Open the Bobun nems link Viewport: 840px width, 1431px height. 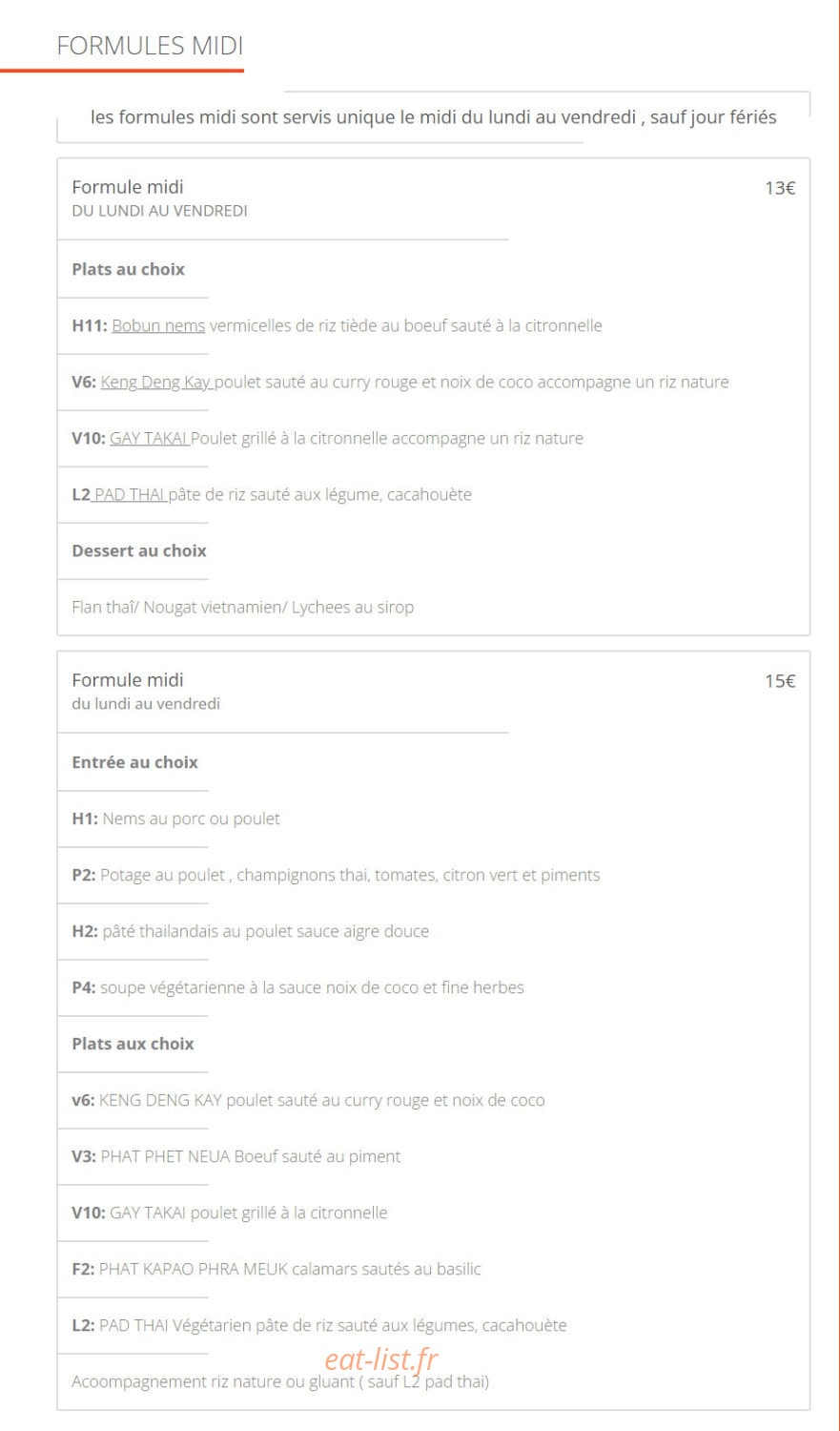(158, 325)
